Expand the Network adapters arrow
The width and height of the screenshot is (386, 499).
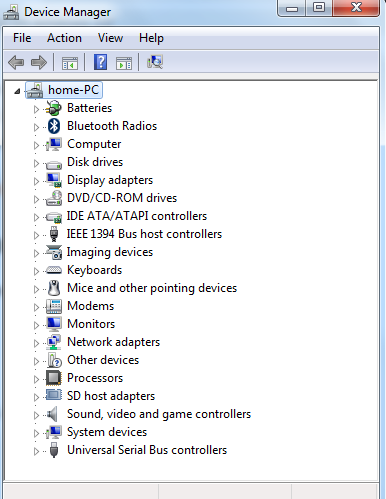tap(36, 343)
